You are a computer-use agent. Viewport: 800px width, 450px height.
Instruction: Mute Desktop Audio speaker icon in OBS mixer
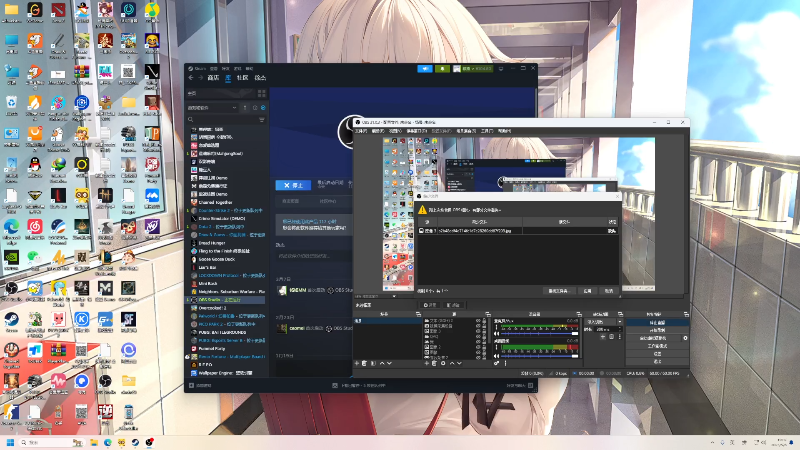(496, 356)
